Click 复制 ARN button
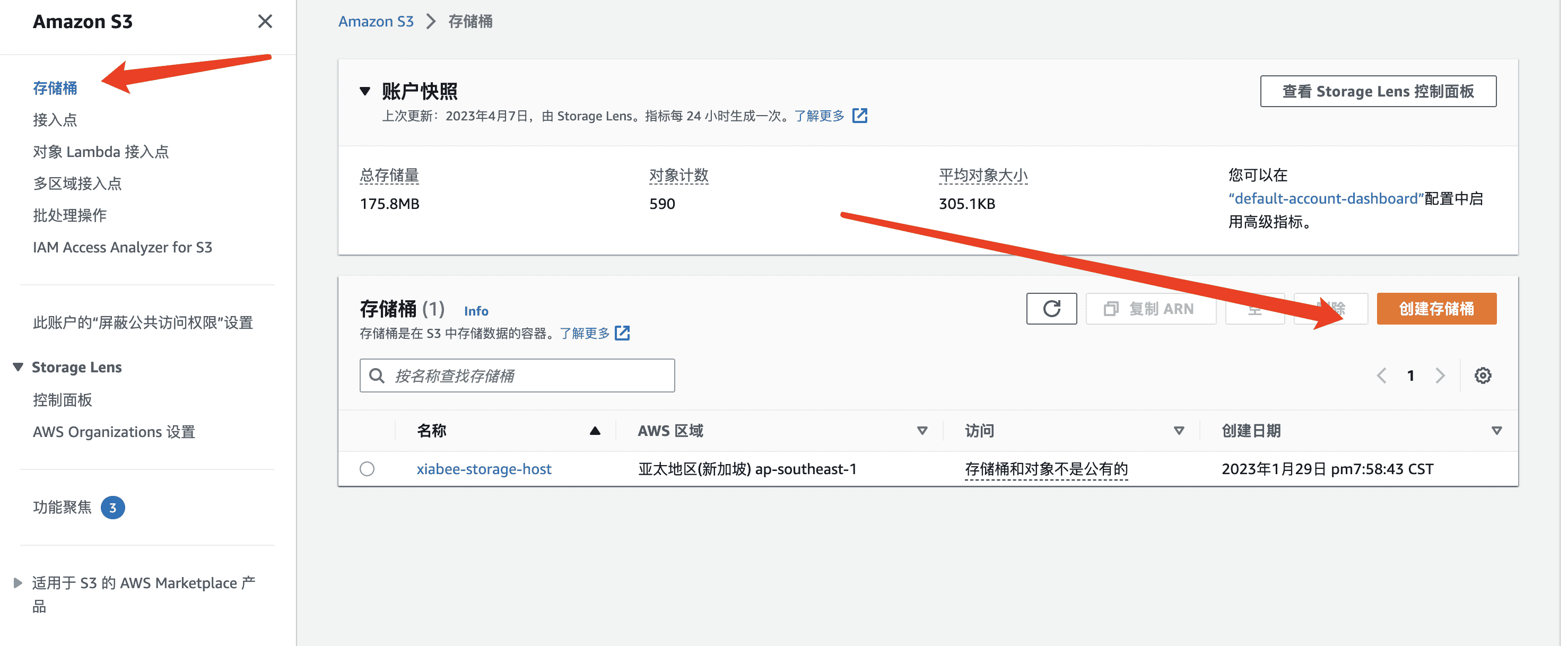1568x646 pixels. point(1151,309)
